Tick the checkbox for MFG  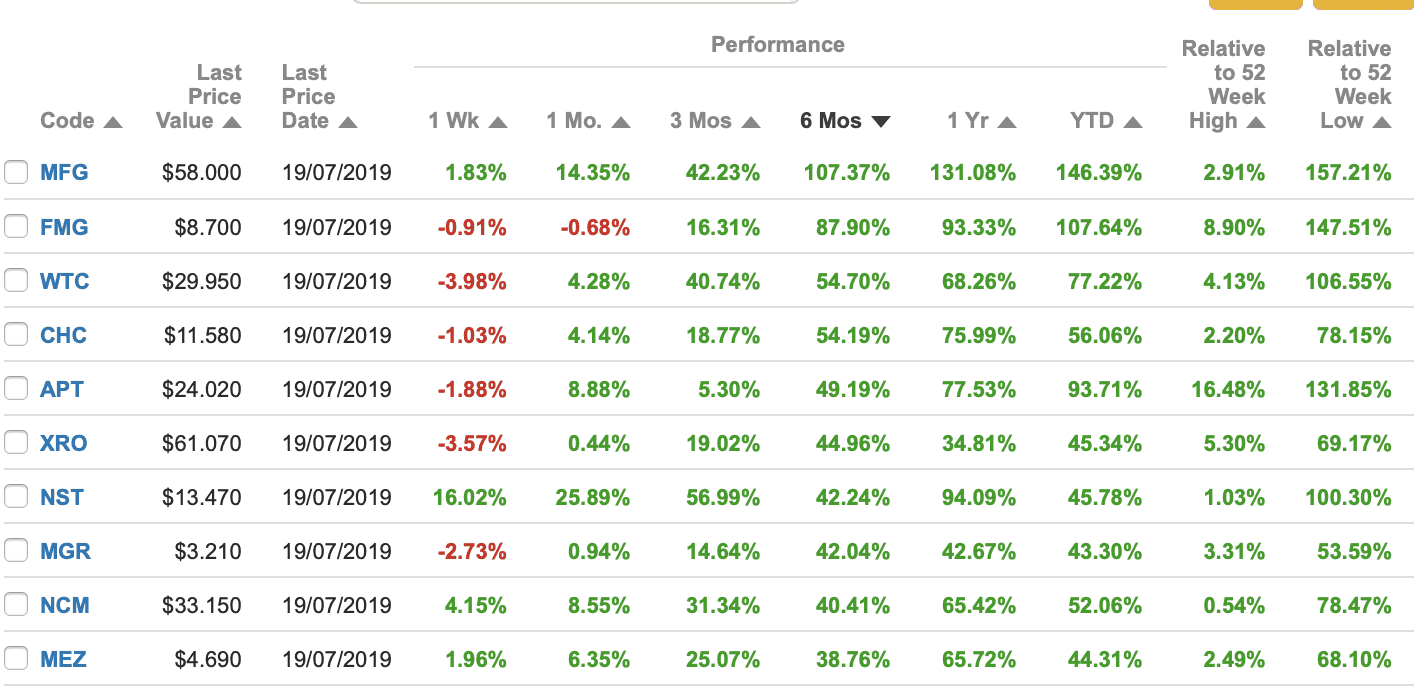(x=16, y=173)
